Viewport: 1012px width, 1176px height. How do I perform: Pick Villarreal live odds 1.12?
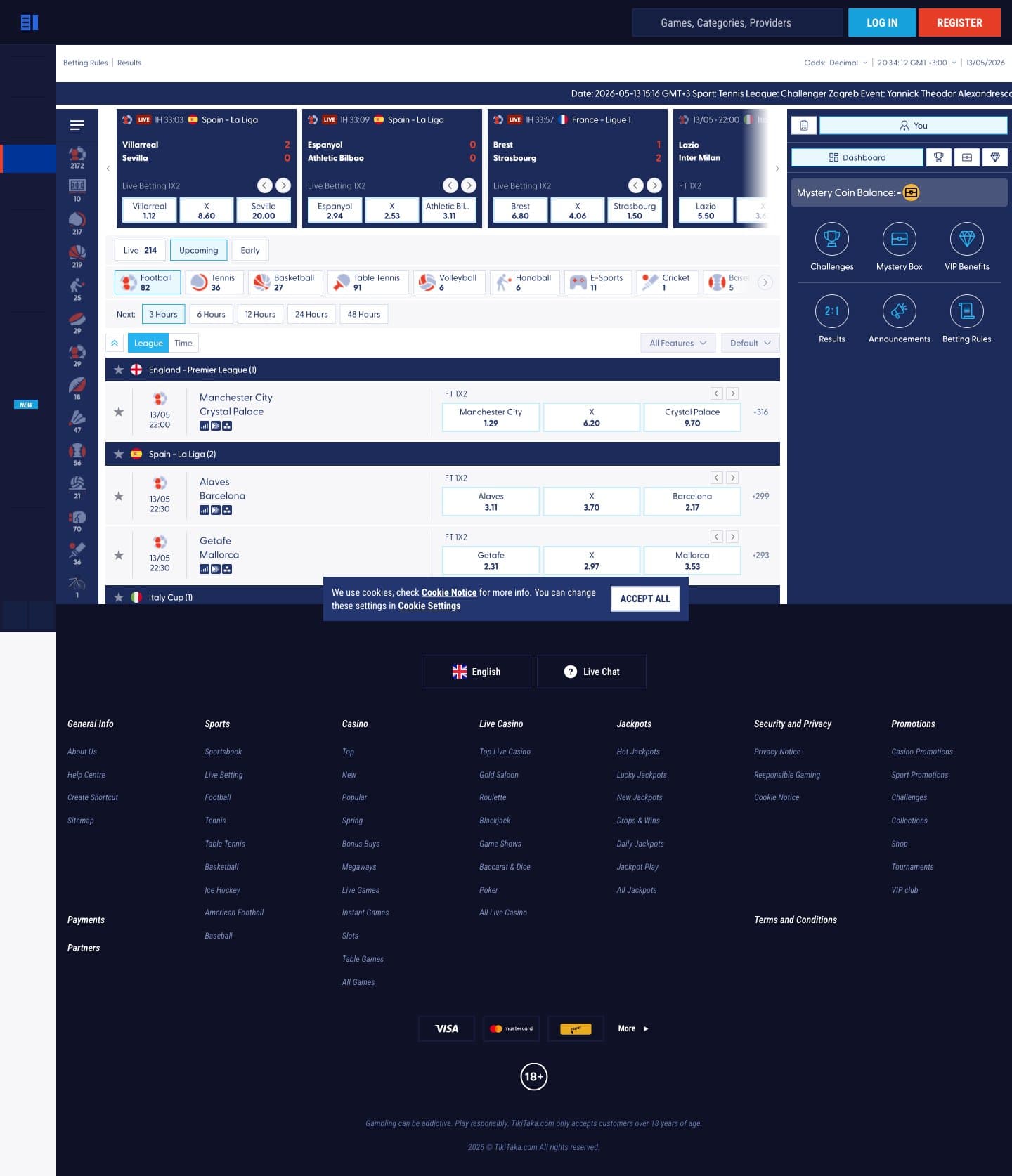[x=150, y=211]
